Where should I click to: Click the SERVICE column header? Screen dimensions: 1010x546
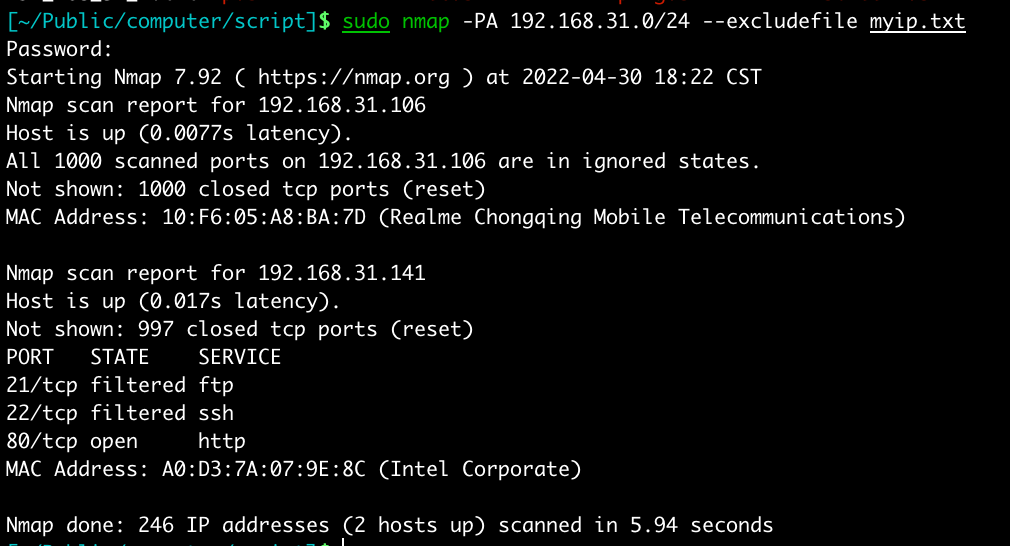[240, 357]
